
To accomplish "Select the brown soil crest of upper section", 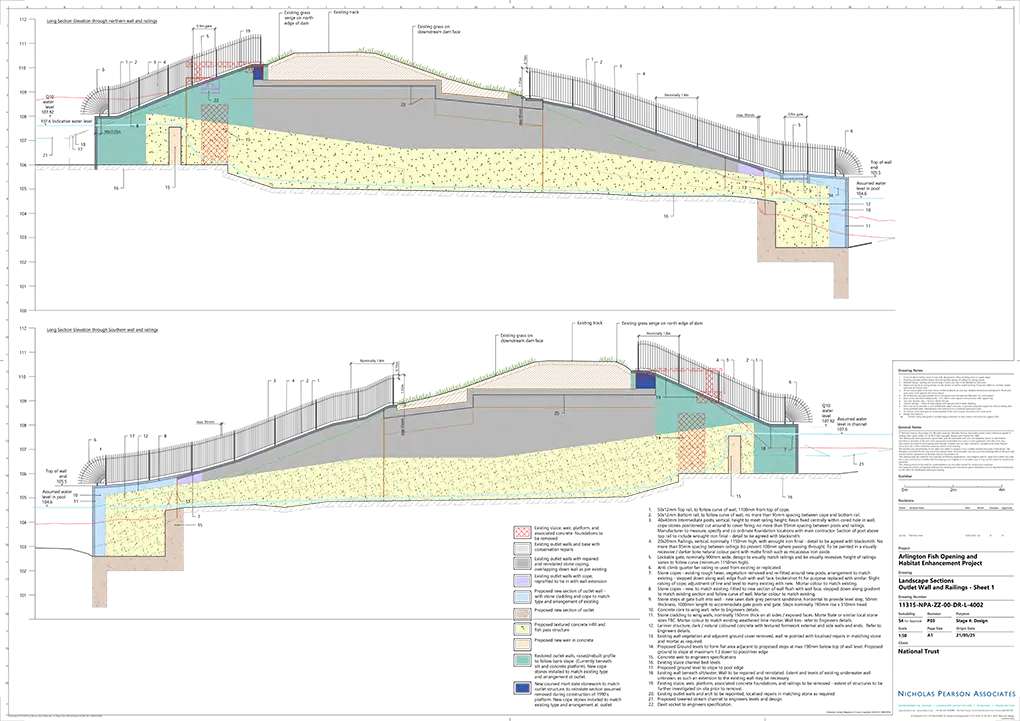I will coord(330,67).
